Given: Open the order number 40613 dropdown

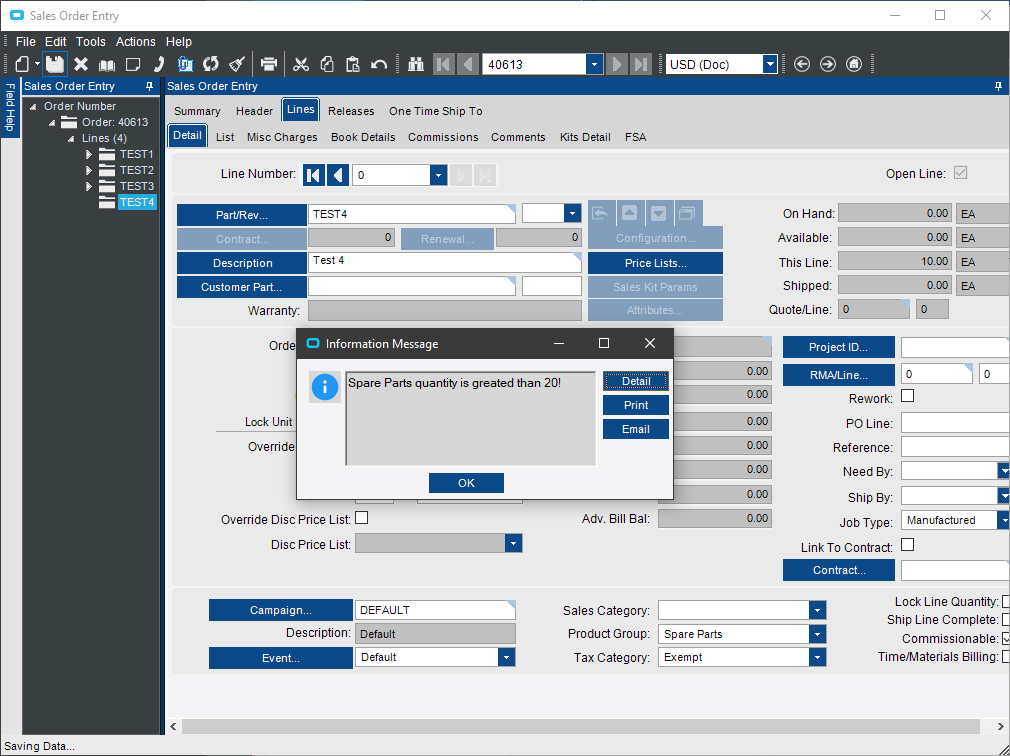Looking at the screenshot, I should 594,64.
